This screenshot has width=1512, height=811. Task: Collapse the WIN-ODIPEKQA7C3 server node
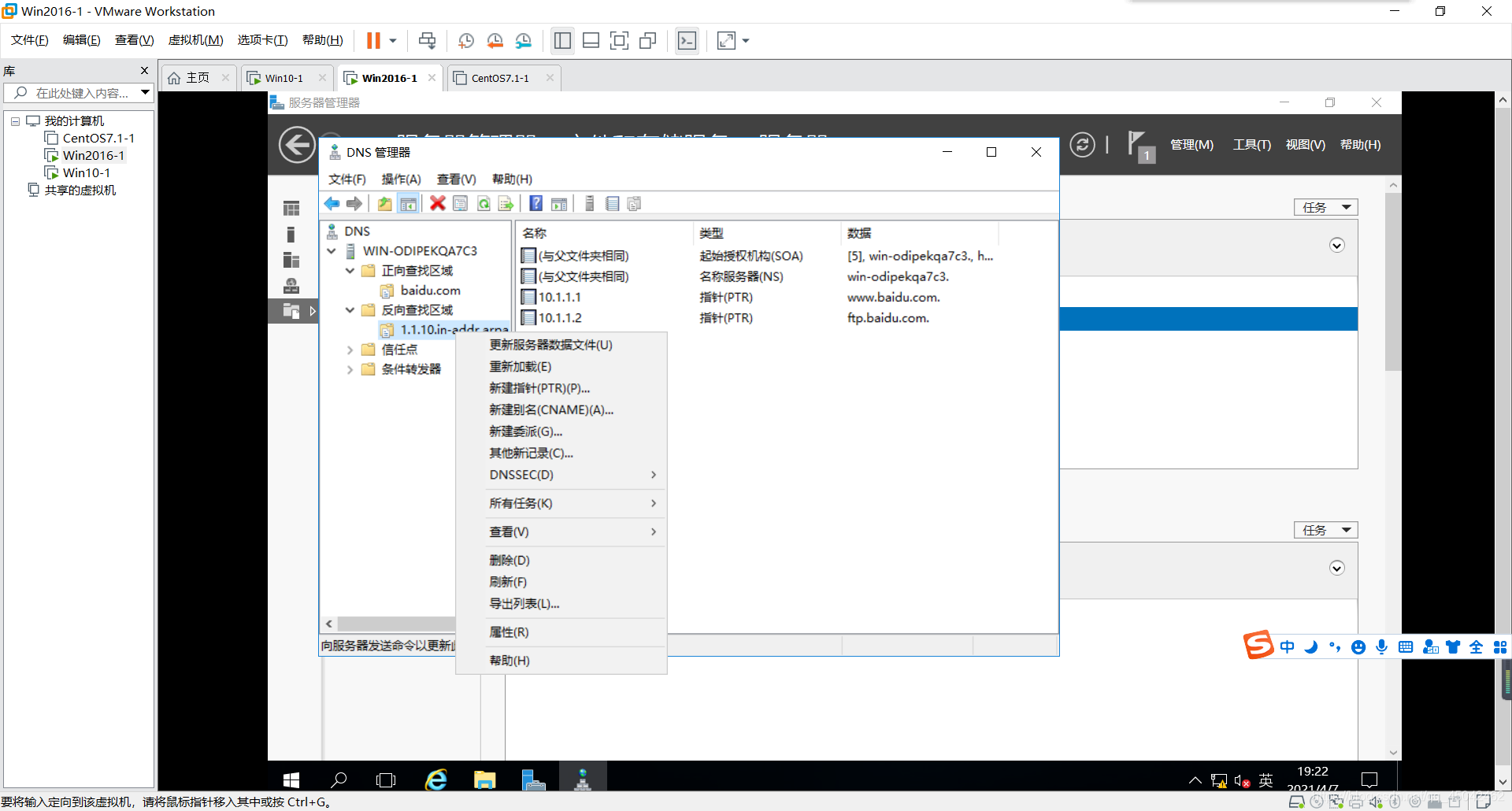pyautogui.click(x=332, y=251)
